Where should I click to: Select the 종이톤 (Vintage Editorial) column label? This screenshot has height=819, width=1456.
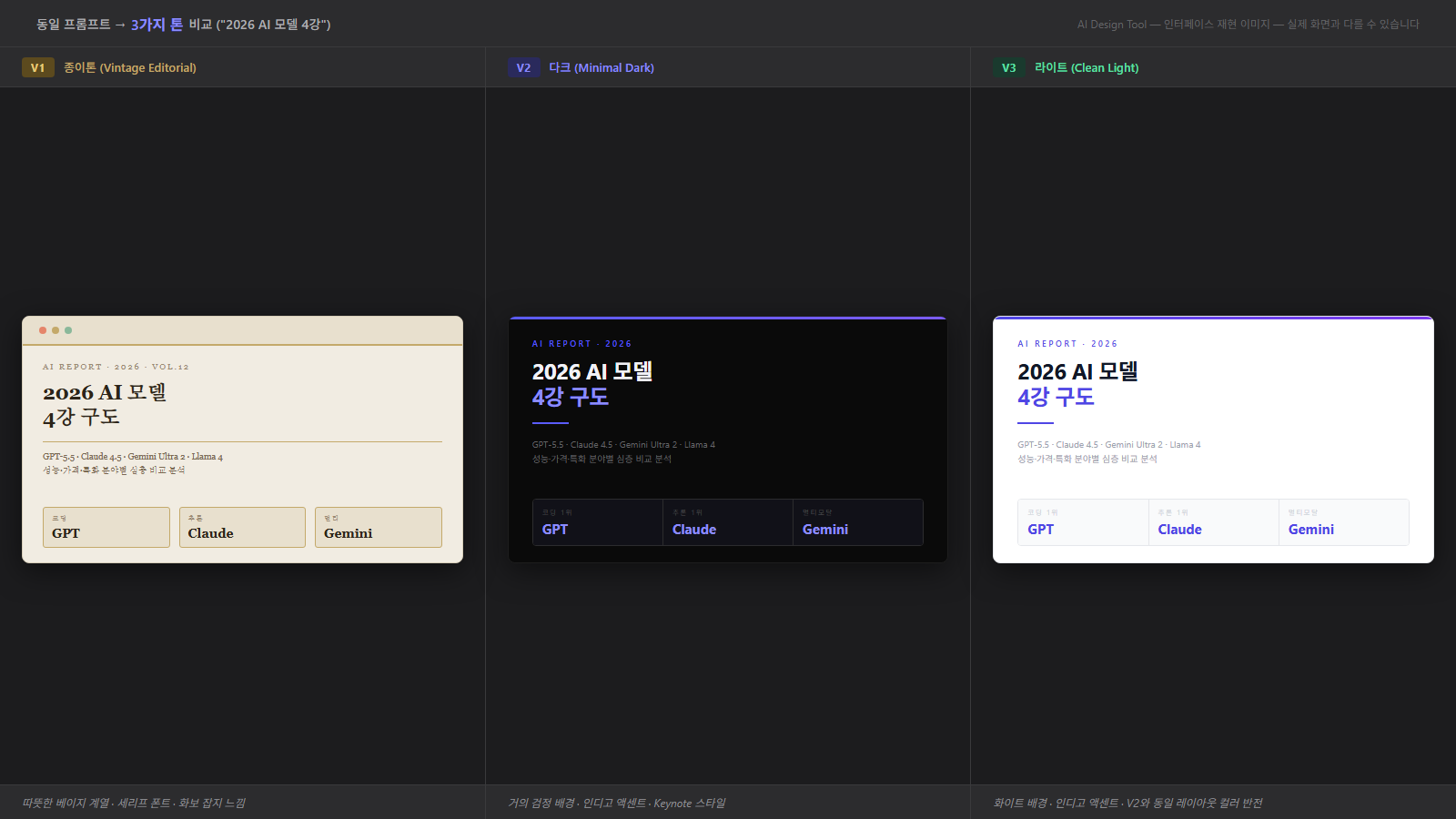point(130,67)
